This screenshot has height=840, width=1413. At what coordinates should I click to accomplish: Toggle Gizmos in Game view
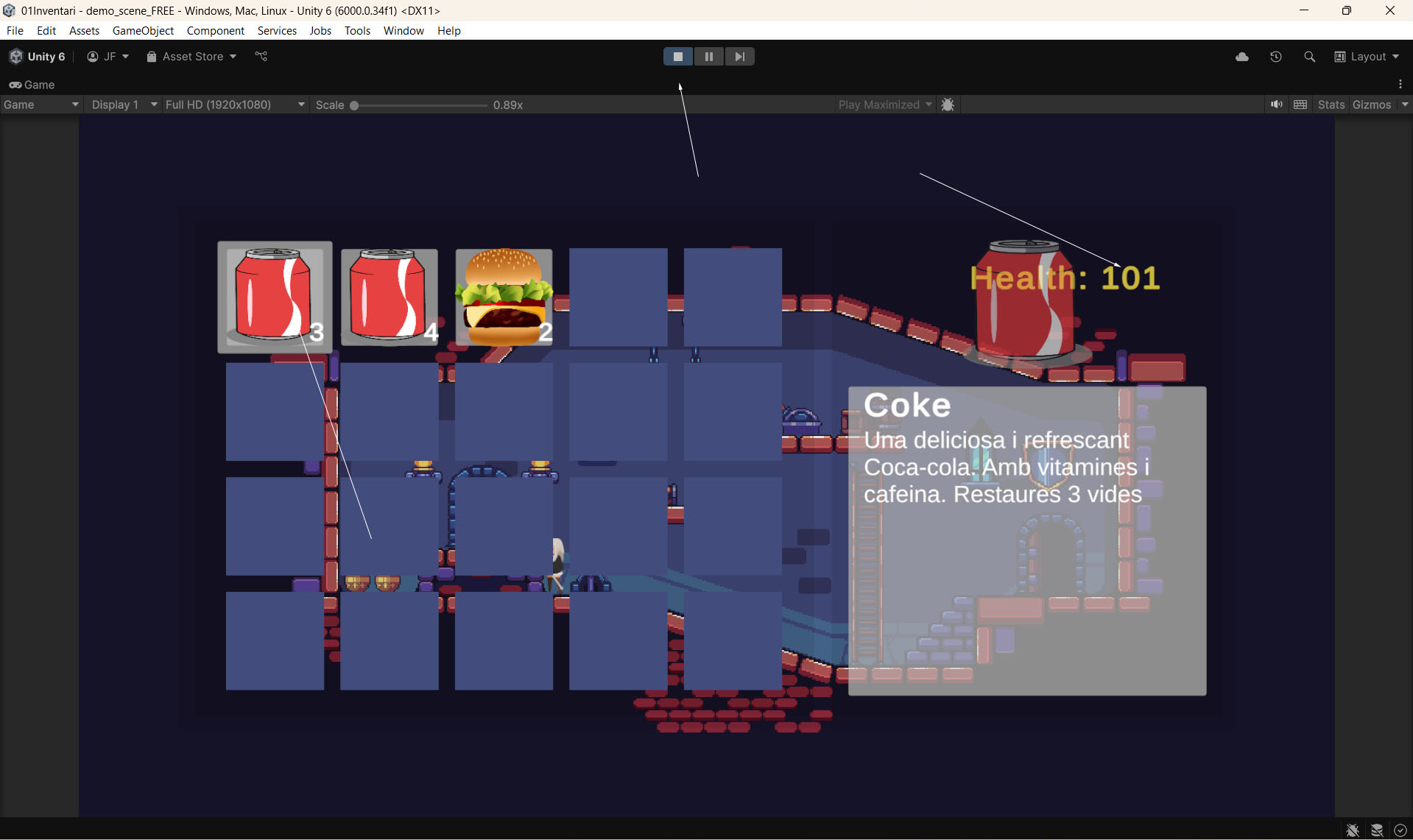click(1371, 105)
